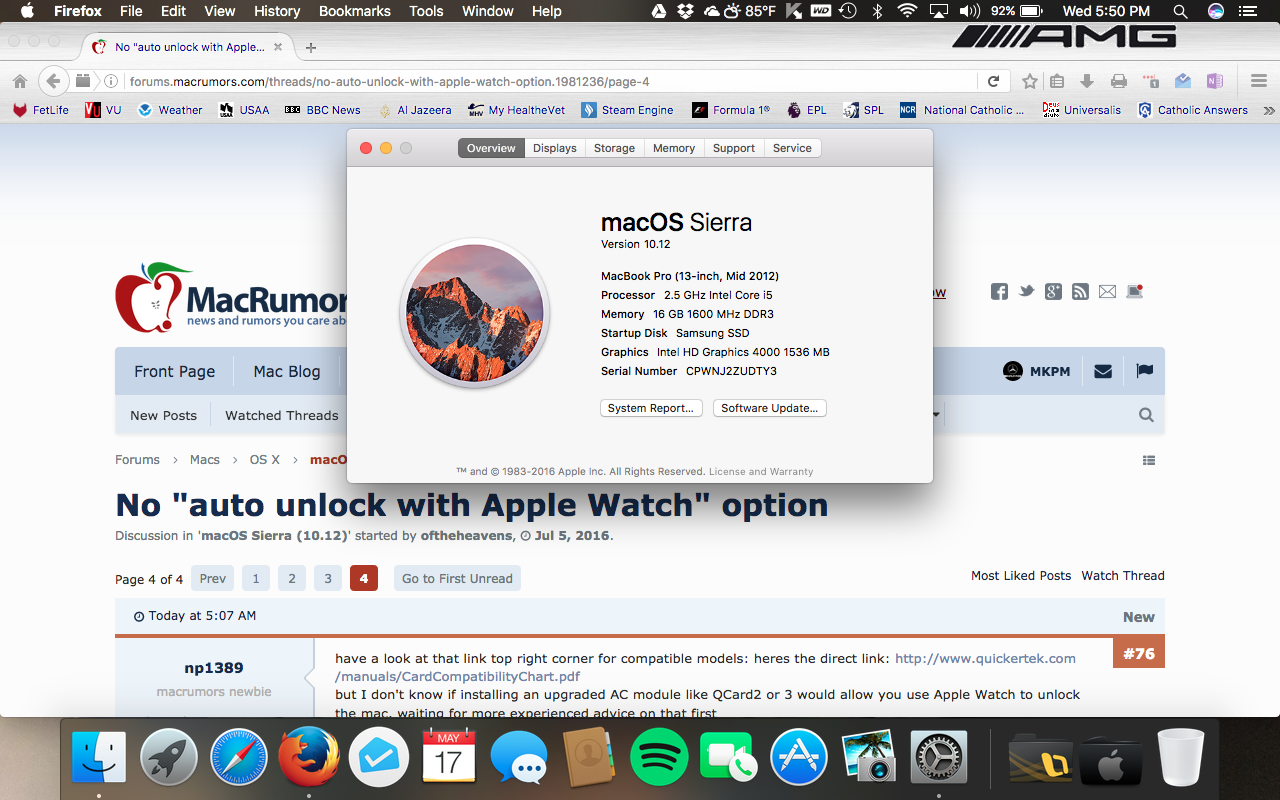Open MacRumors Facebook icon

coord(999,292)
